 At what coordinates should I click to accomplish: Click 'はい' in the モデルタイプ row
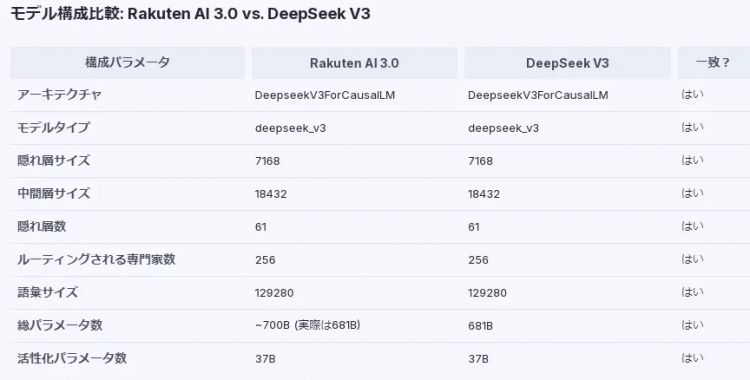click(693, 127)
